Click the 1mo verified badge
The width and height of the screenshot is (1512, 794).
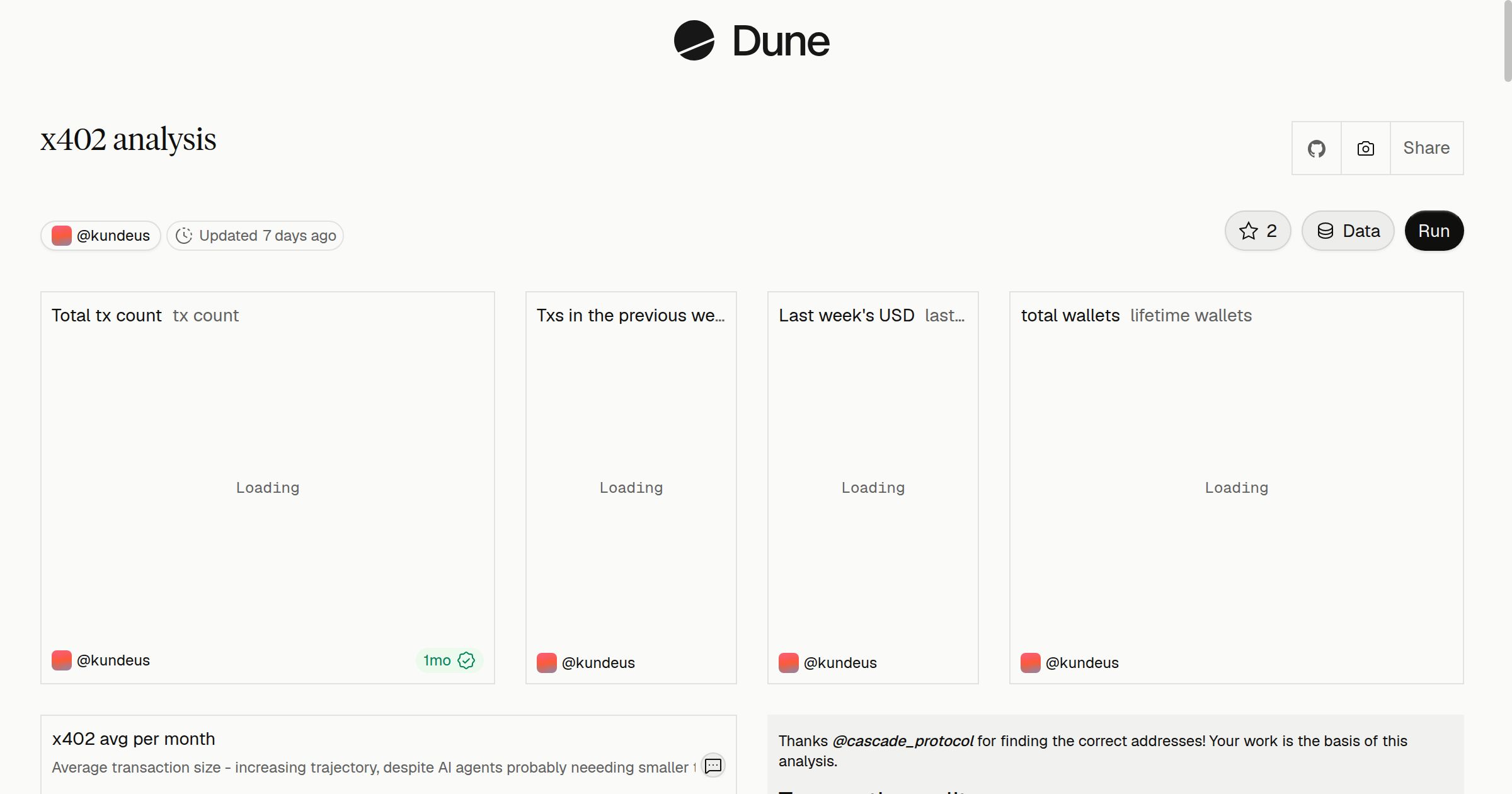pos(449,660)
